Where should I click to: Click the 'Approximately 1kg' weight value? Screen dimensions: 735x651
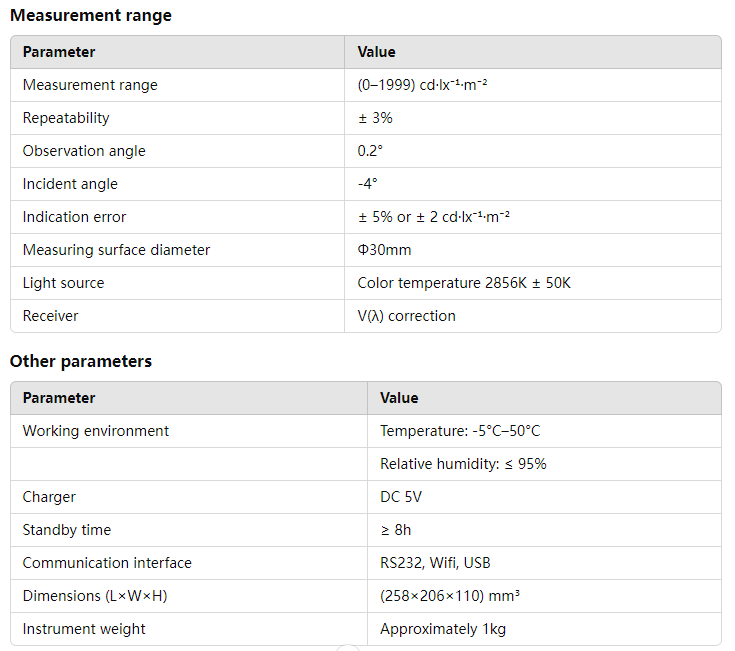[443, 629]
